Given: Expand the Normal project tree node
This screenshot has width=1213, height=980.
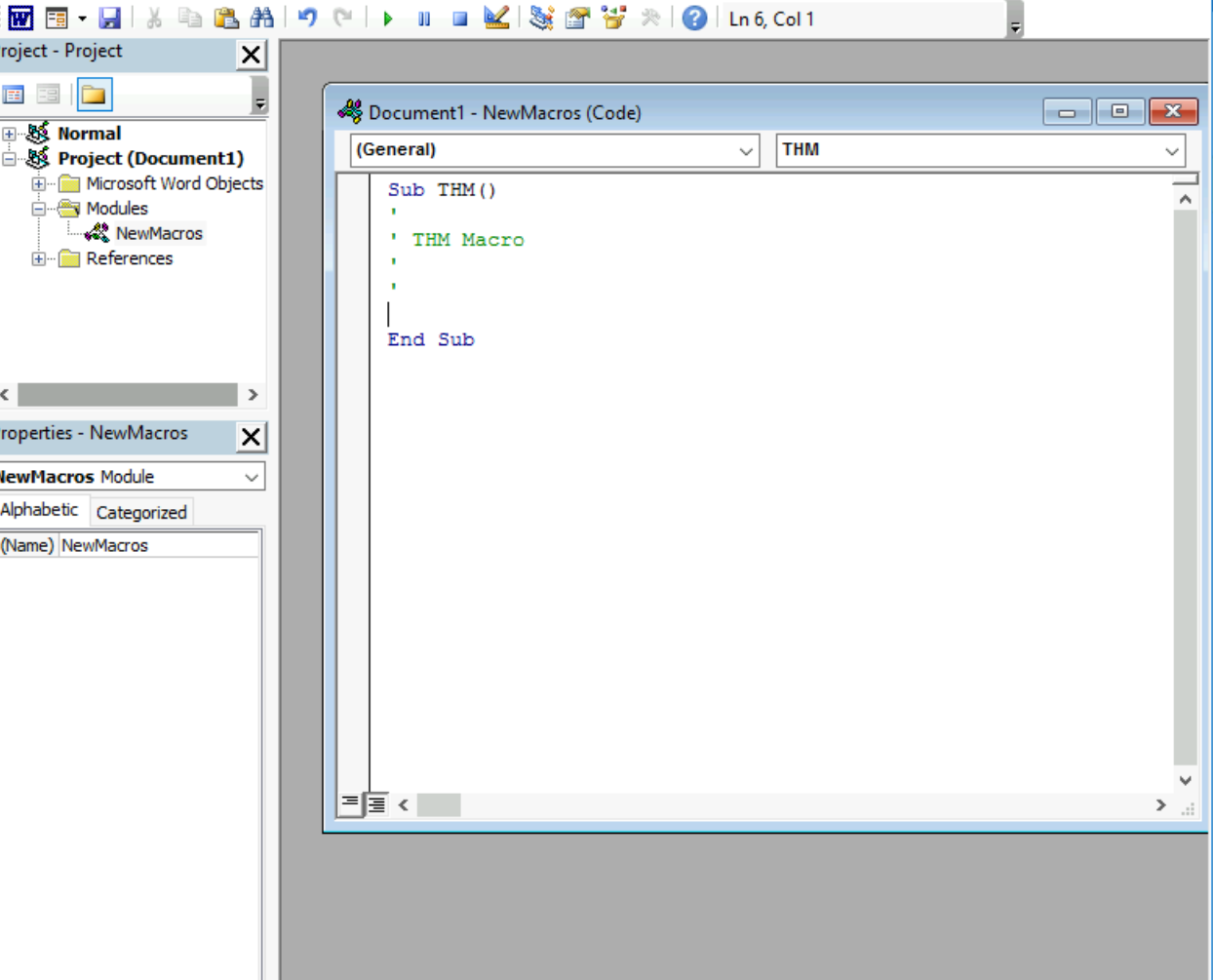Looking at the screenshot, I should 9,134.
